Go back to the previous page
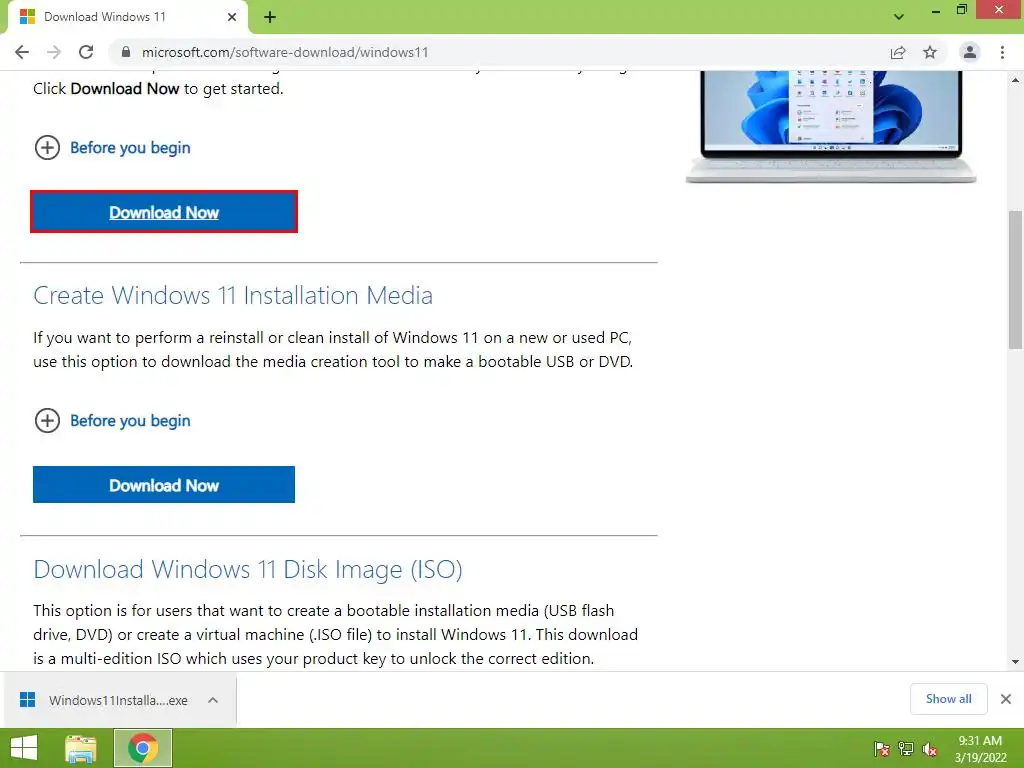 22,52
